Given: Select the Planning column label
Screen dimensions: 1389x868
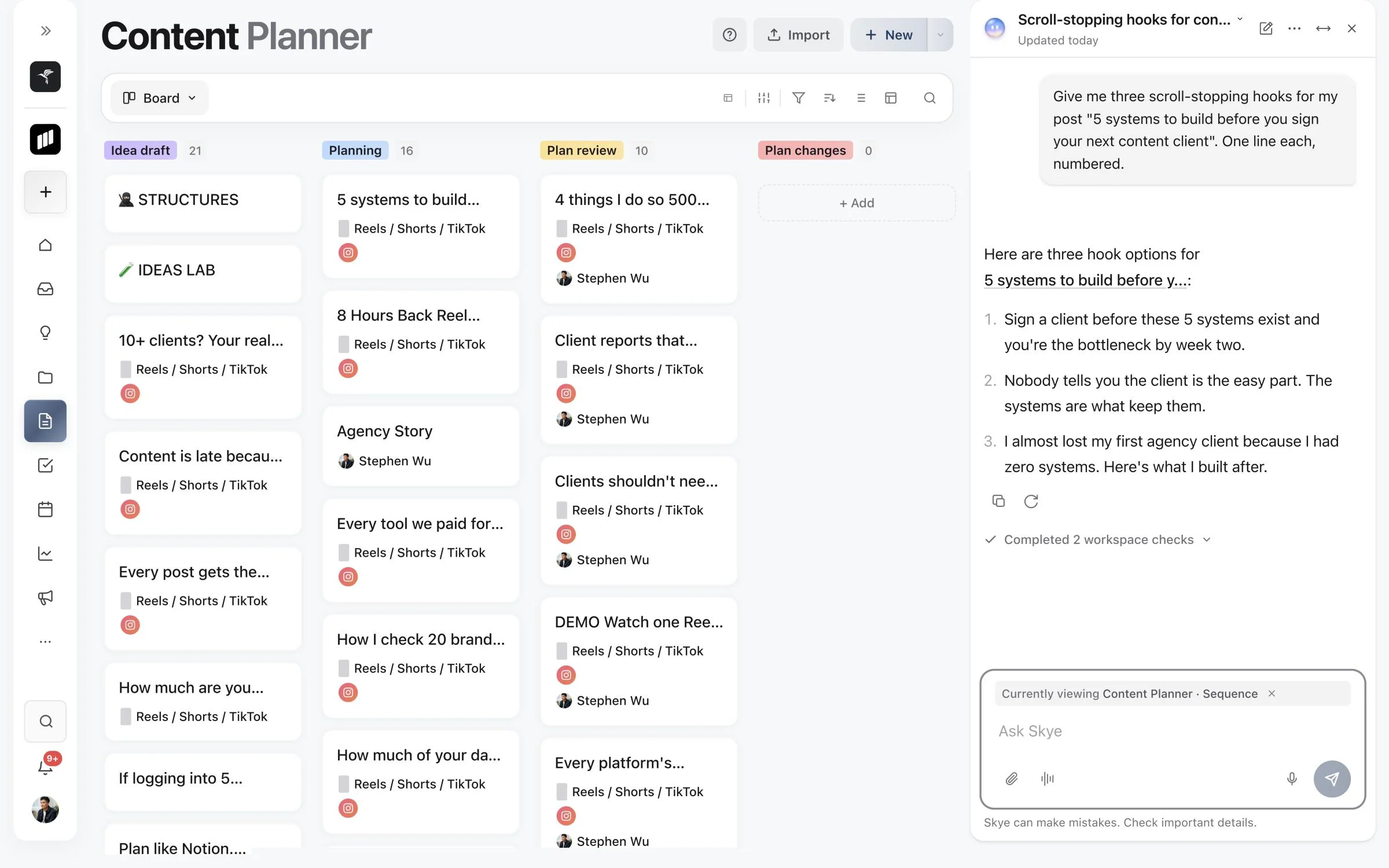Looking at the screenshot, I should click(355, 150).
